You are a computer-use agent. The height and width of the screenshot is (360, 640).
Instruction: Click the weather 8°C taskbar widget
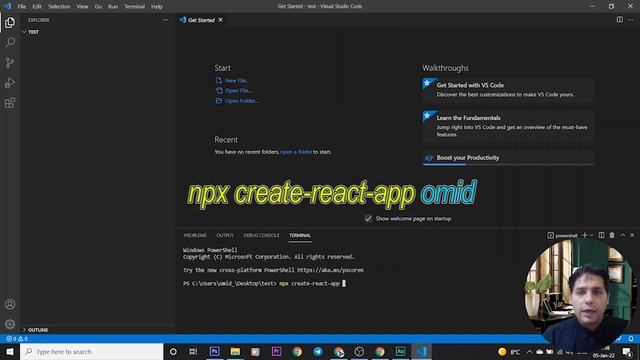(x=509, y=351)
